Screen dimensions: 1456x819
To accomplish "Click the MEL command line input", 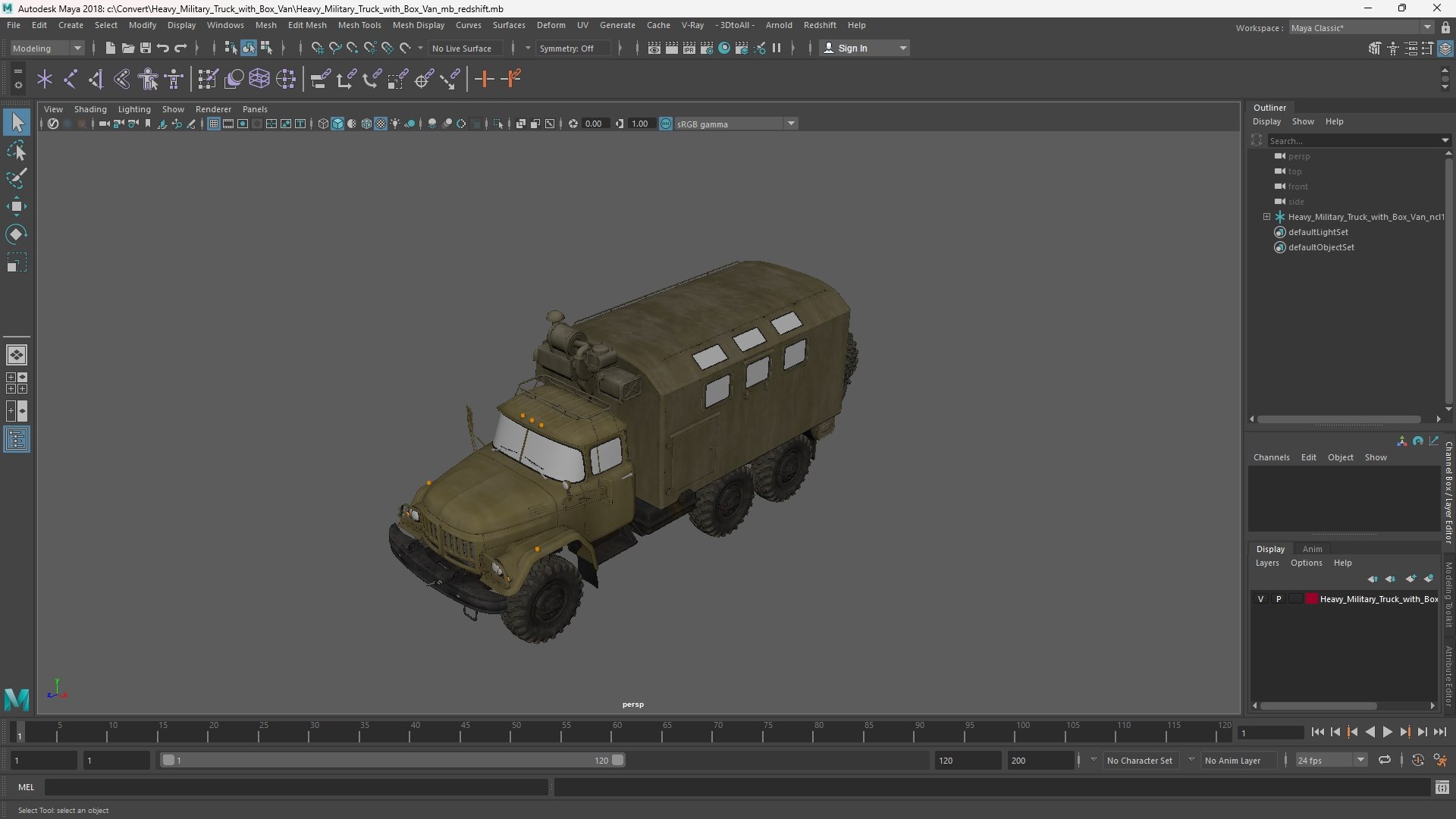I will tap(296, 787).
